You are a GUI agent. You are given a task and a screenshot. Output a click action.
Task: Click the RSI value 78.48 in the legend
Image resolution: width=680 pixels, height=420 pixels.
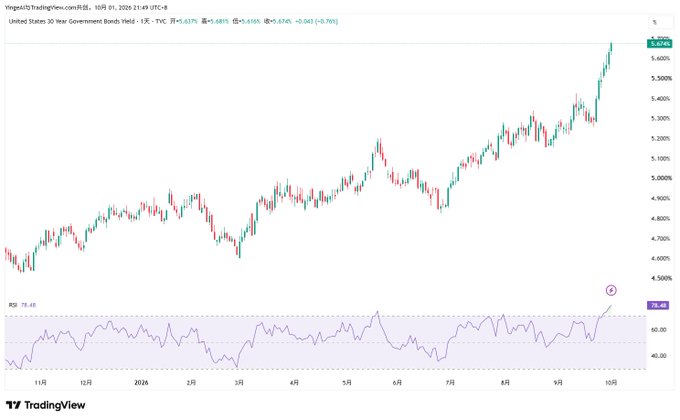28,305
